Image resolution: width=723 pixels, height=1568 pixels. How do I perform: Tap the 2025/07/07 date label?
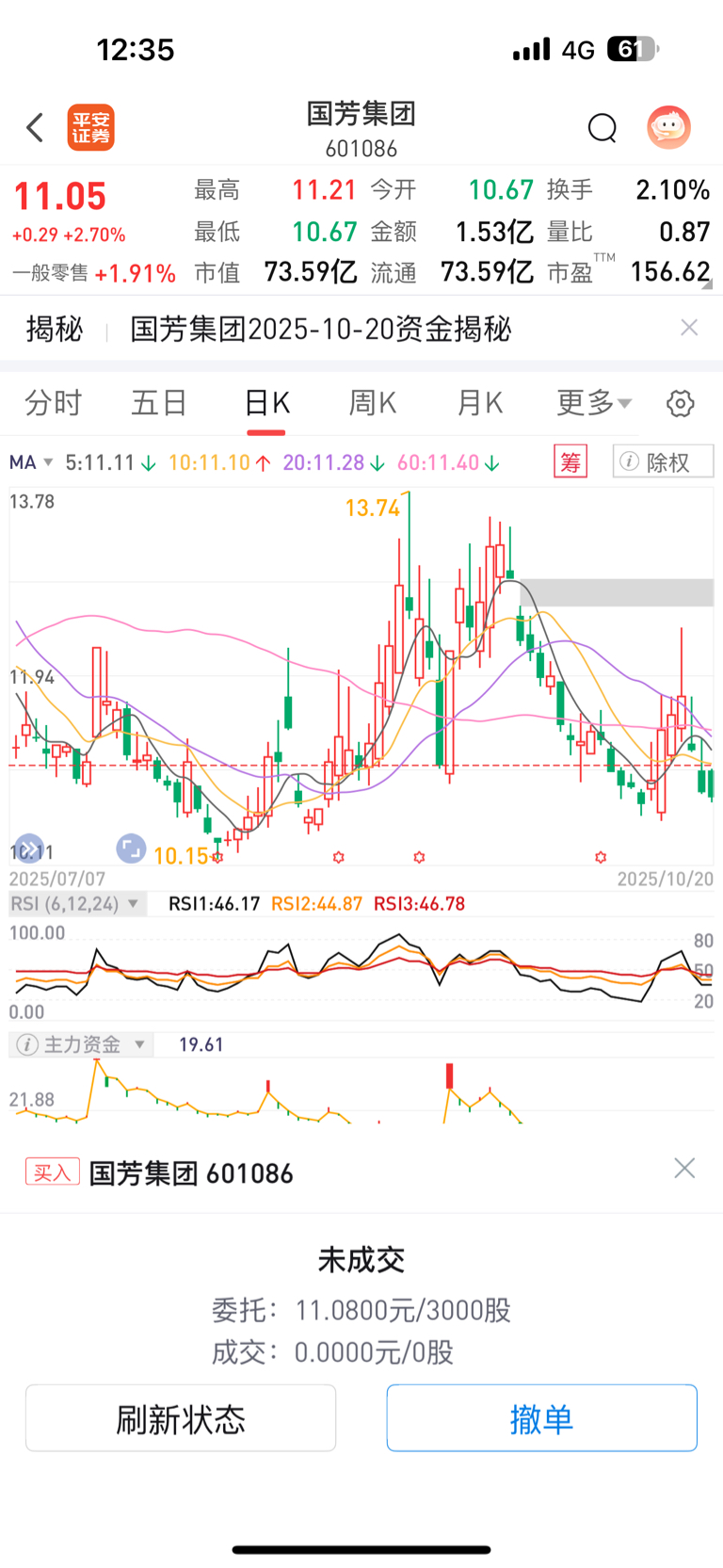pyautogui.click(x=57, y=879)
